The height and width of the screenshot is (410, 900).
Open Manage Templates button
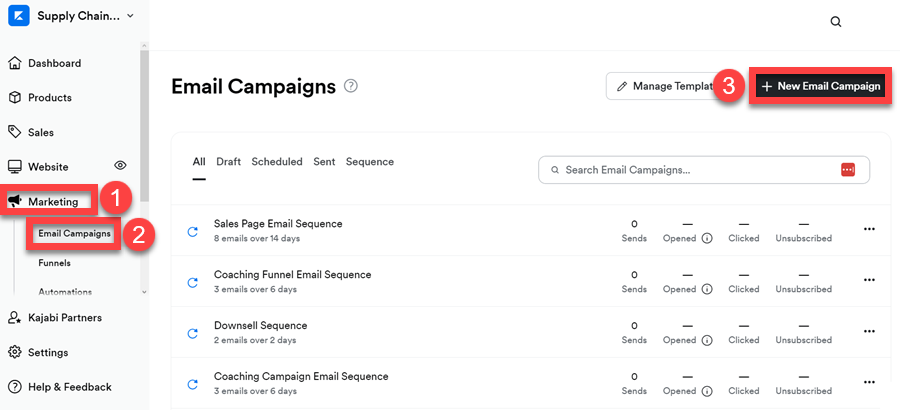click(662, 87)
